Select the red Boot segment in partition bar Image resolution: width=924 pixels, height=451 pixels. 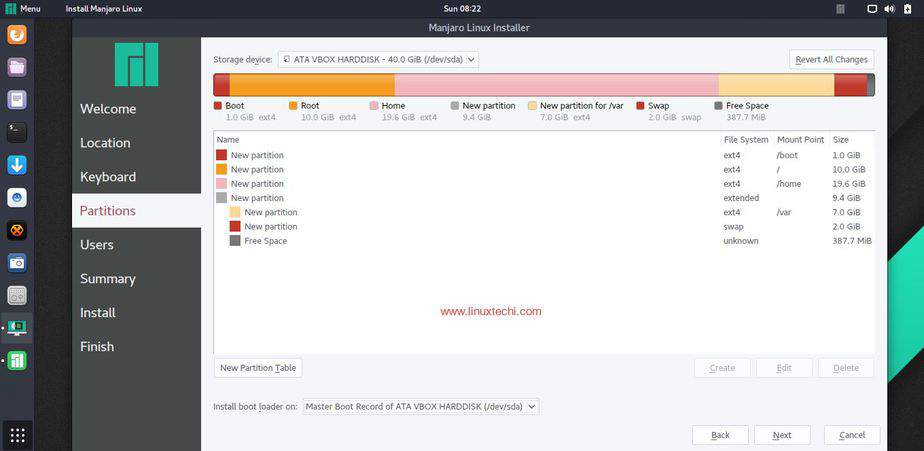click(x=222, y=85)
